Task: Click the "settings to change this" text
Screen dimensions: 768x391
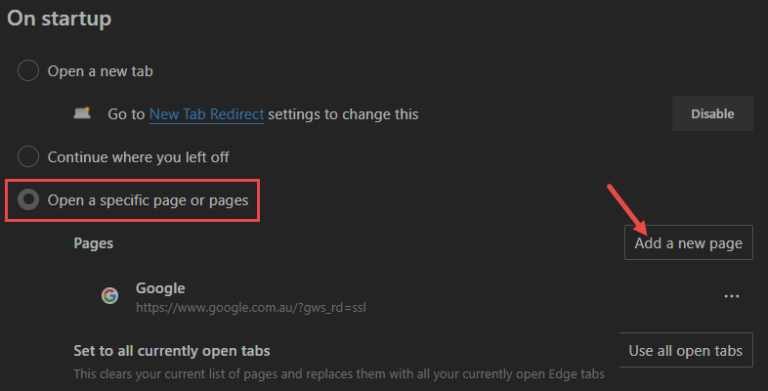Action: point(343,114)
